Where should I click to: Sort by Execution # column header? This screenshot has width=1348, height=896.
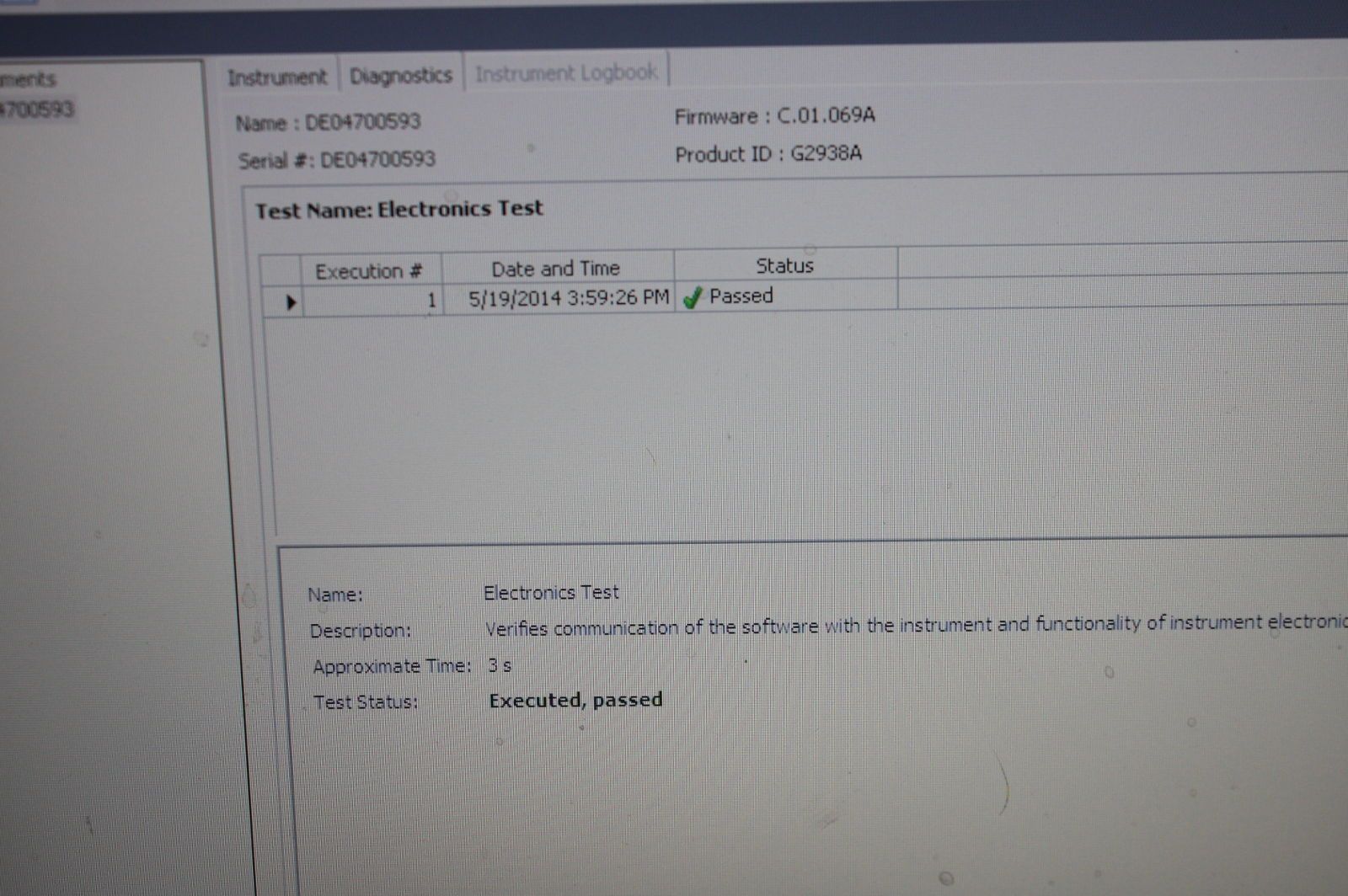371,270
